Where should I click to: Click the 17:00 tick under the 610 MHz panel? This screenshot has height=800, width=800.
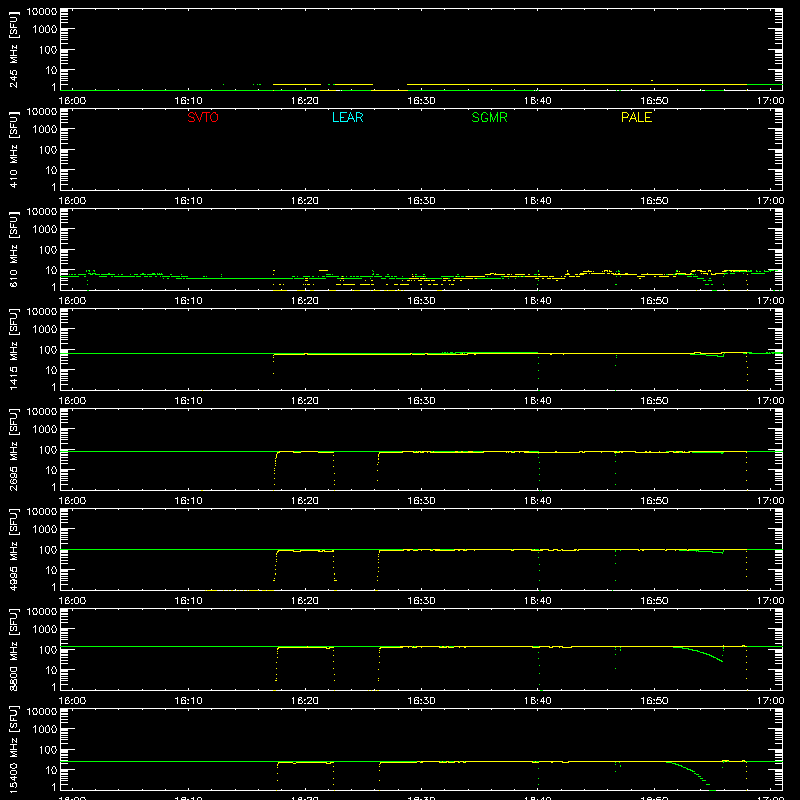click(x=770, y=301)
